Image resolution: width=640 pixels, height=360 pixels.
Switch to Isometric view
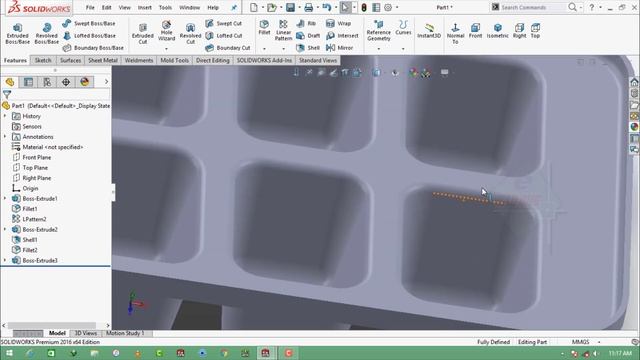498,31
